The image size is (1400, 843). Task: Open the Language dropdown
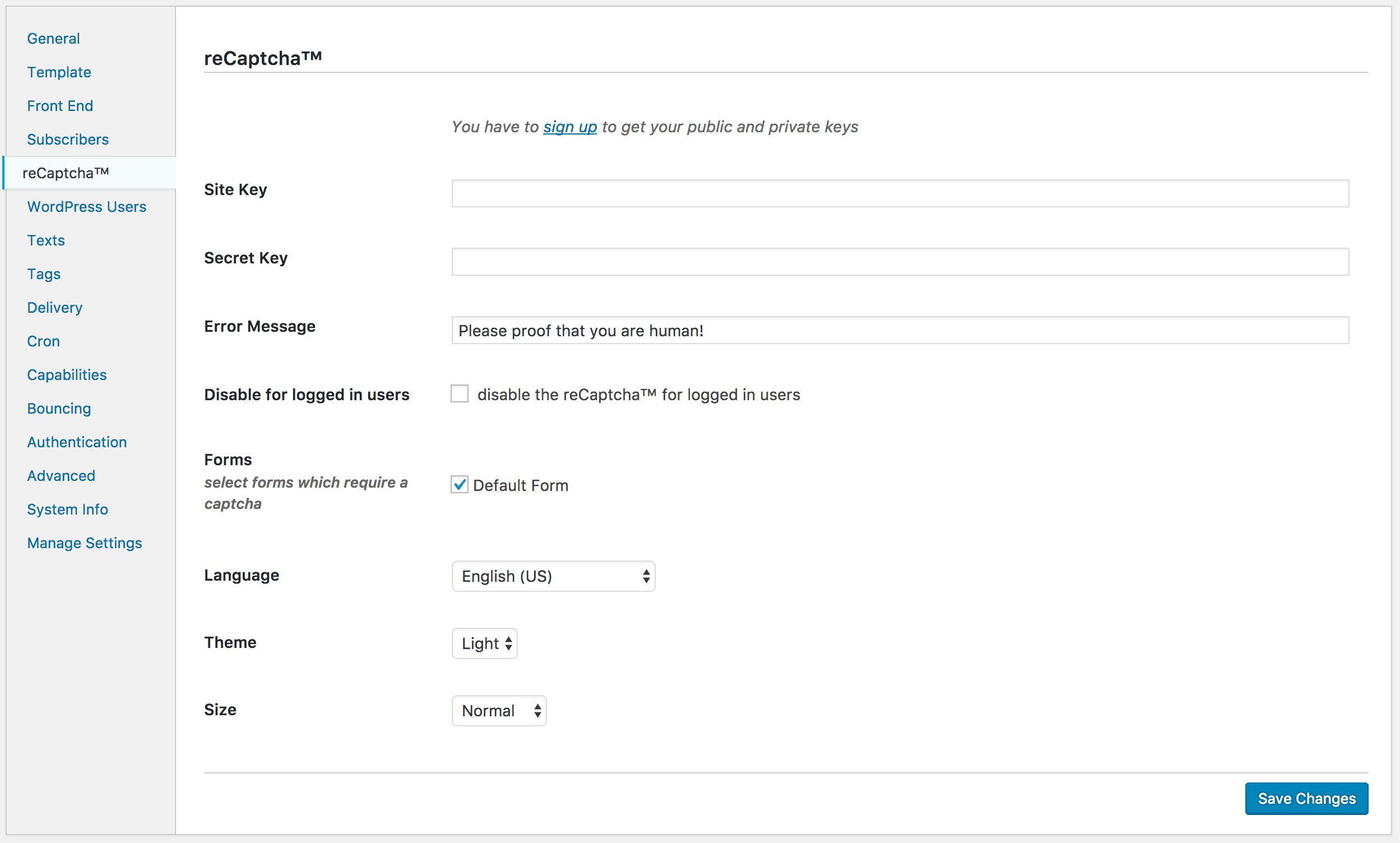coord(553,576)
